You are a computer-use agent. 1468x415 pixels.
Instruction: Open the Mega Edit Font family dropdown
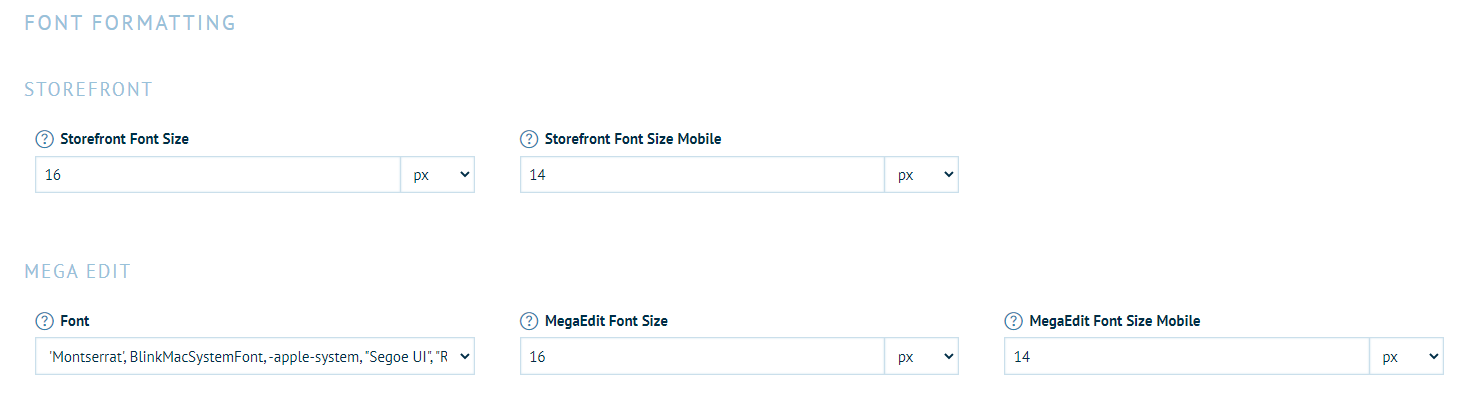255,357
